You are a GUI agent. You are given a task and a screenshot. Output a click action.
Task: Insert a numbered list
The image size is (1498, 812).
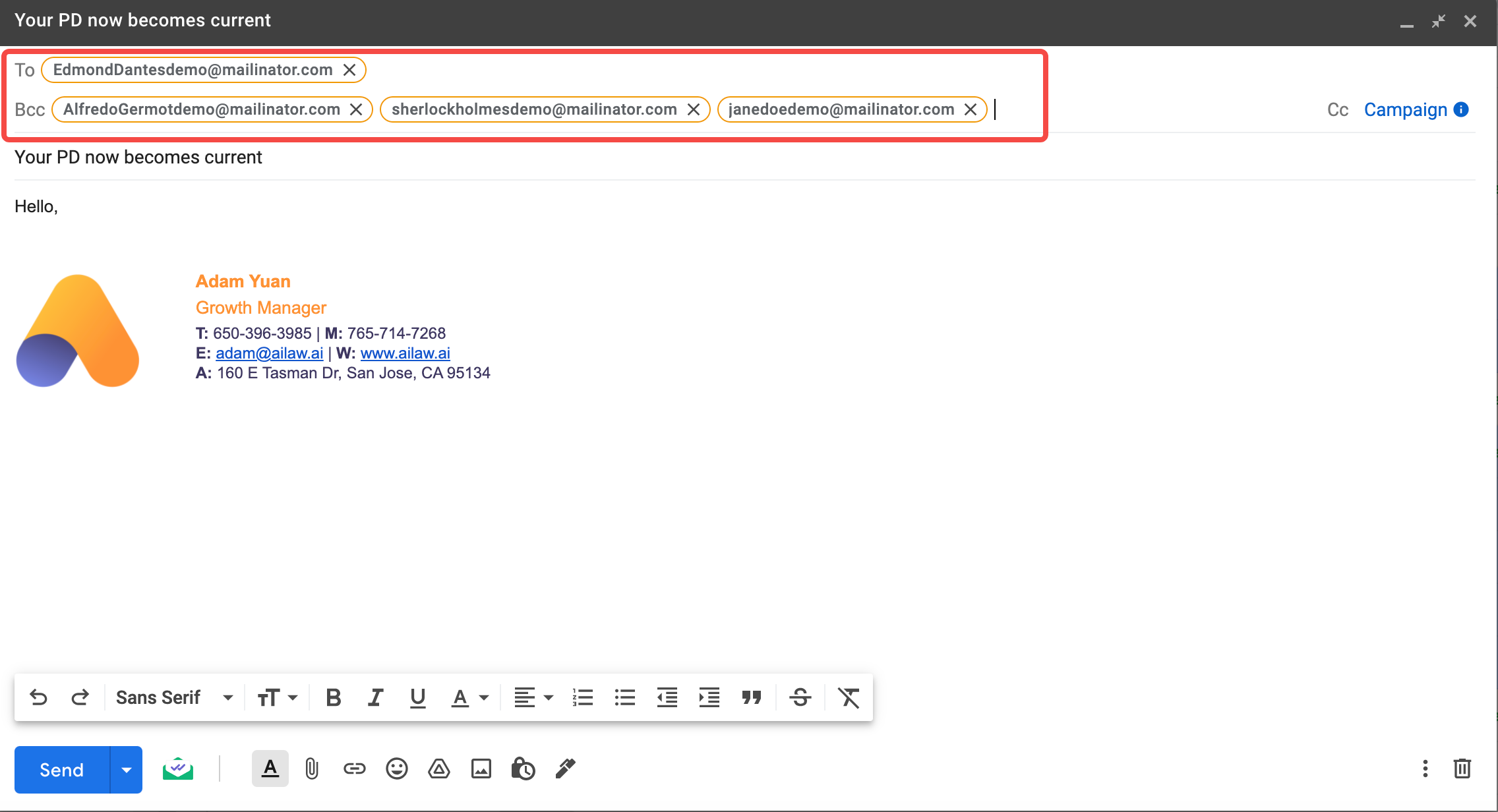pyautogui.click(x=583, y=697)
